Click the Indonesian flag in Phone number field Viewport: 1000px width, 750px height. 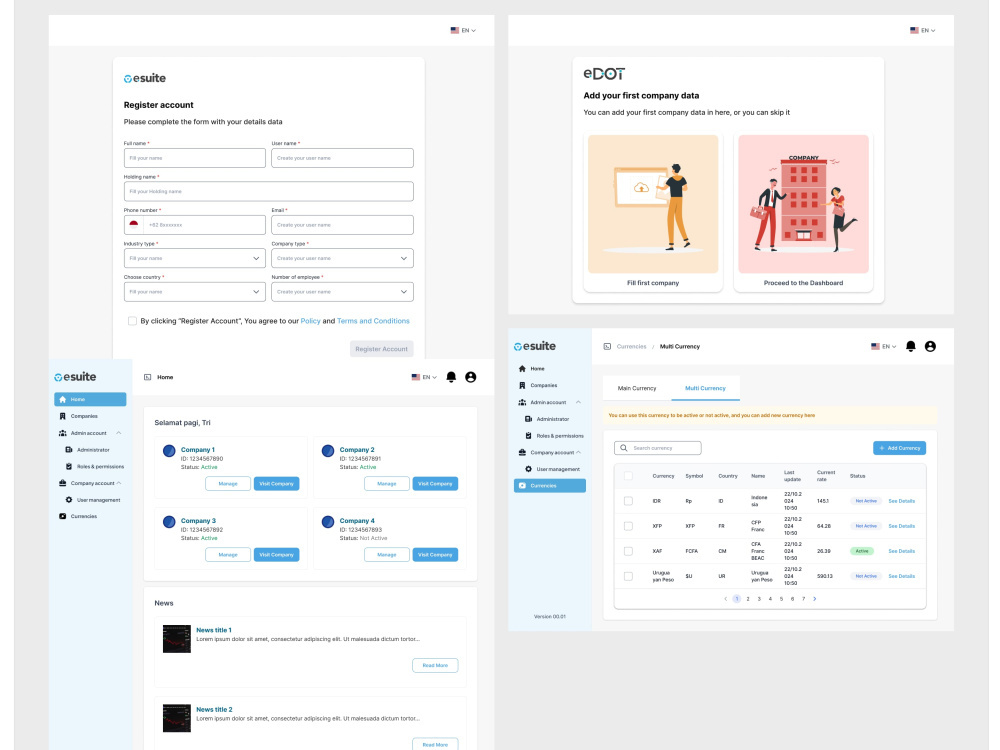coord(134,224)
